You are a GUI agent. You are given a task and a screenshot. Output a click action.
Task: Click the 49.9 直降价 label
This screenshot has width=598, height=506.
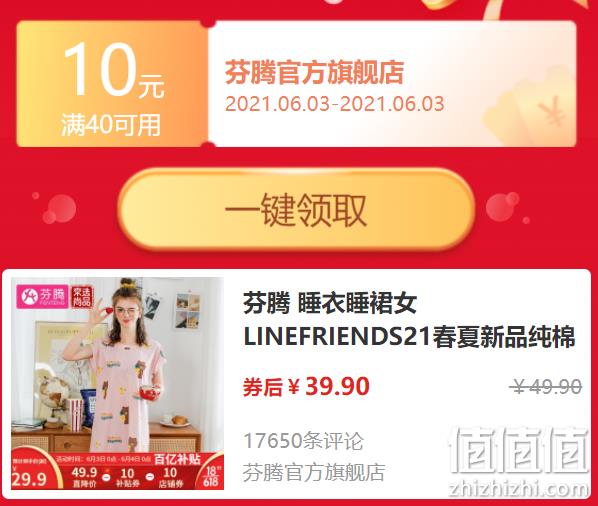pyautogui.click(x=84, y=477)
